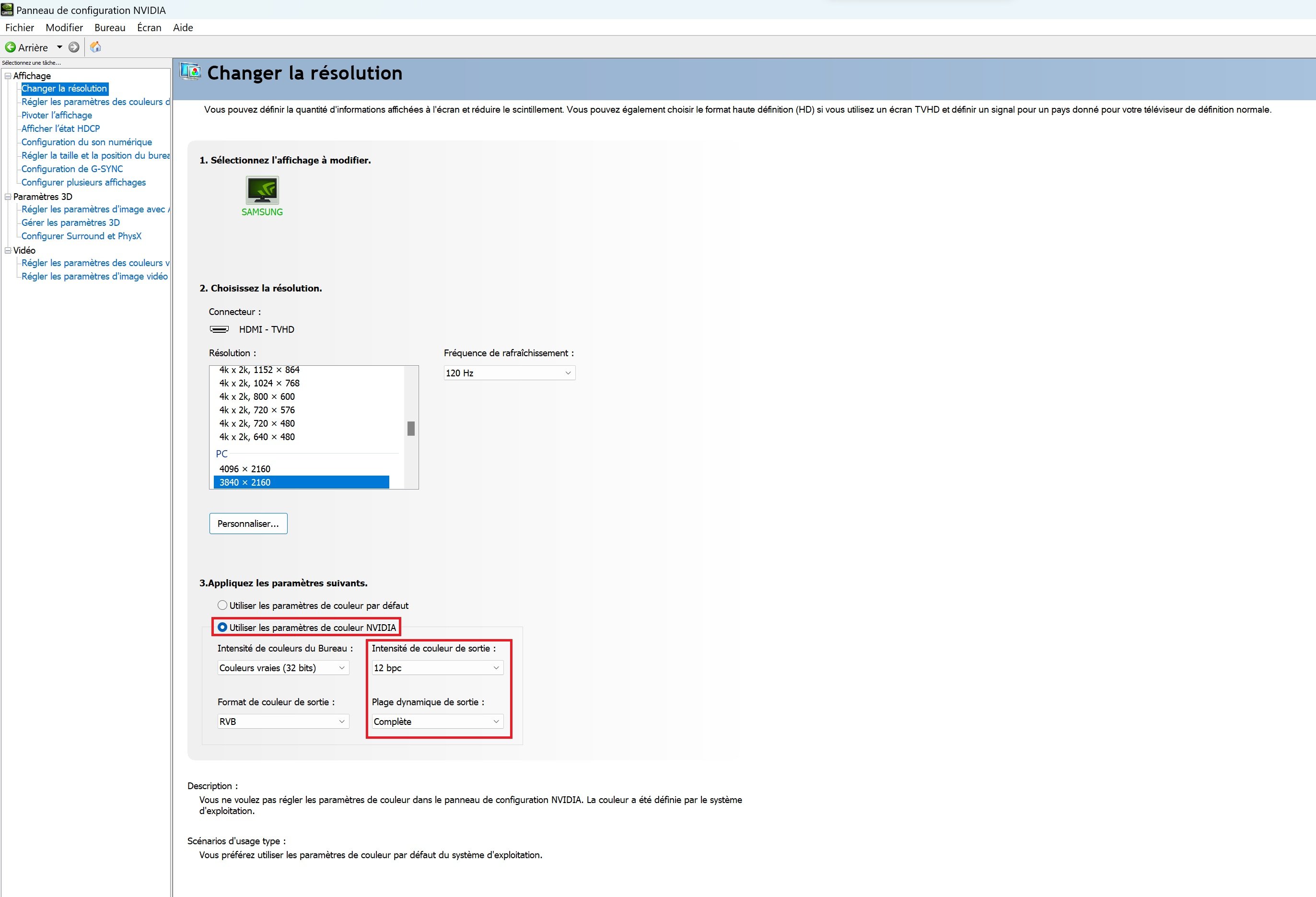This screenshot has width=1316, height=897.
Task: Click the green Arrière back arrow icon
Action: tap(10, 47)
